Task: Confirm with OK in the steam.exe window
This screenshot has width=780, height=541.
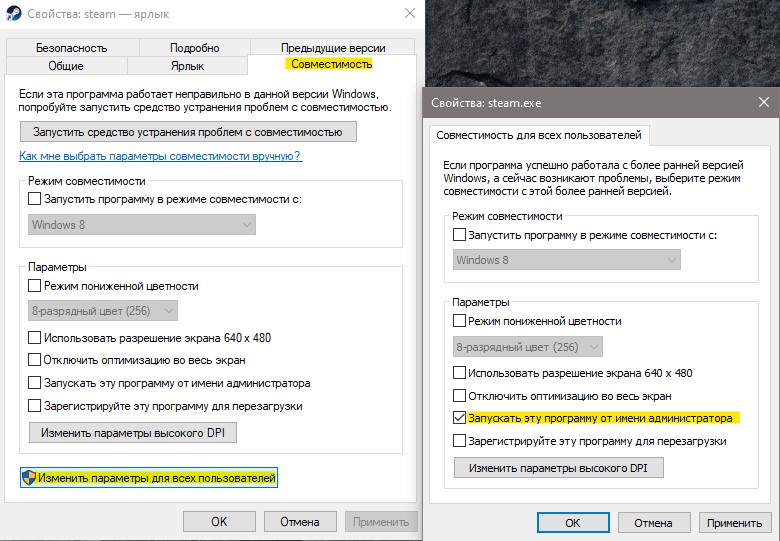Action: (x=573, y=523)
